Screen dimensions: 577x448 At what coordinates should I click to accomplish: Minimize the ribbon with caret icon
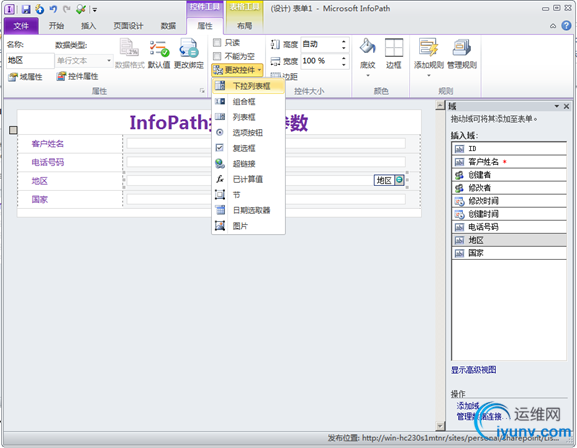click(x=553, y=26)
